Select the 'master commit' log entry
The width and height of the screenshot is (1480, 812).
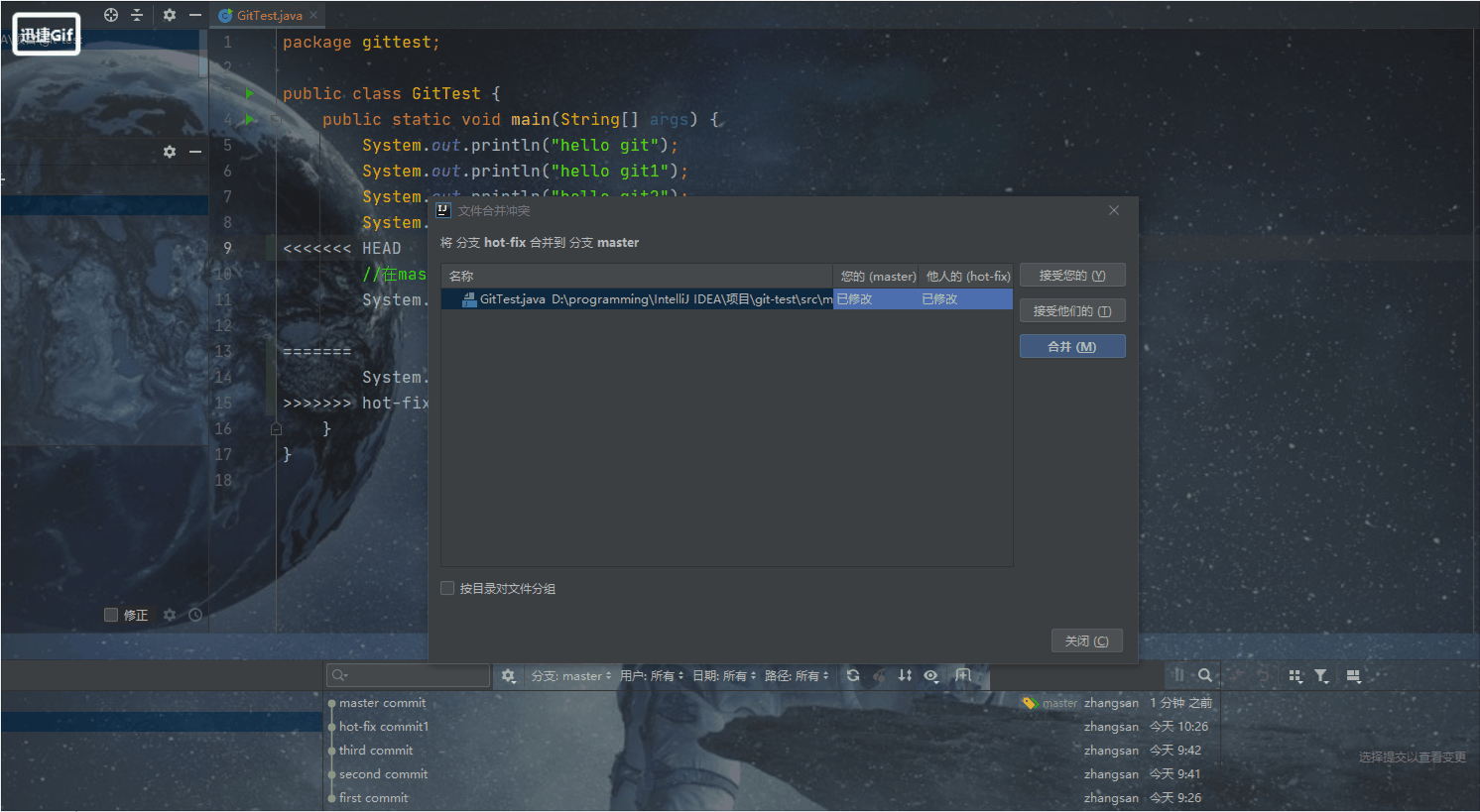pos(382,703)
